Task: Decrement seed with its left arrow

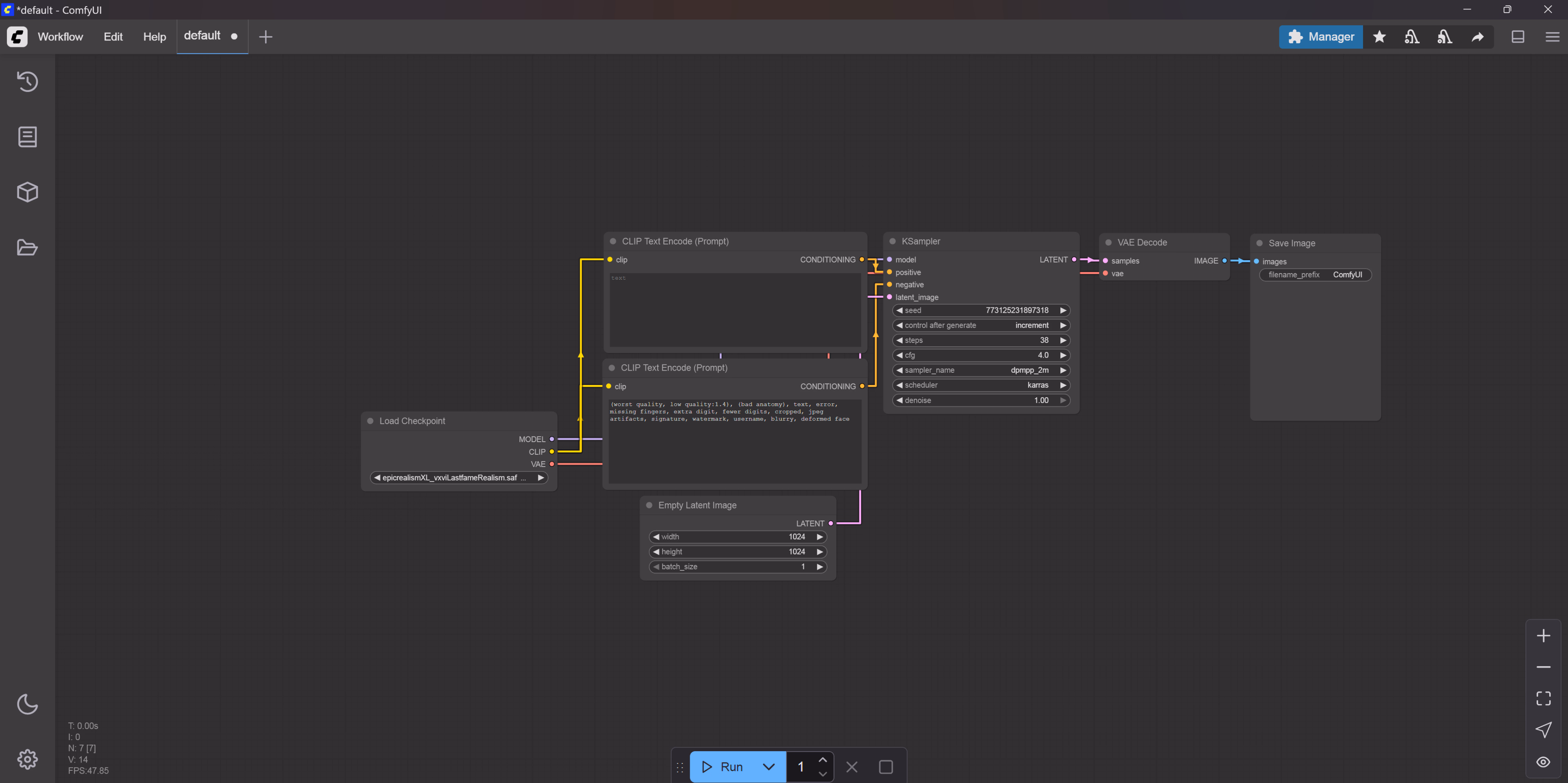Action: 899,310
